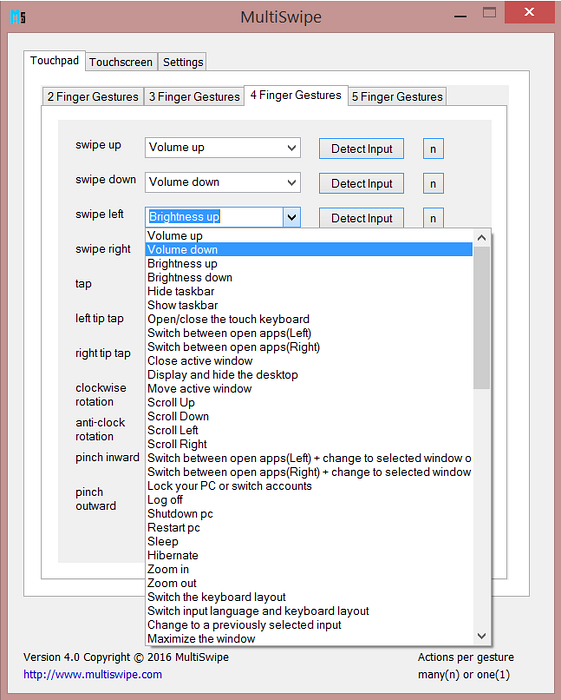561x700 pixels.
Task: Toggle the n button for swipe left
Action: pyautogui.click(x=433, y=218)
